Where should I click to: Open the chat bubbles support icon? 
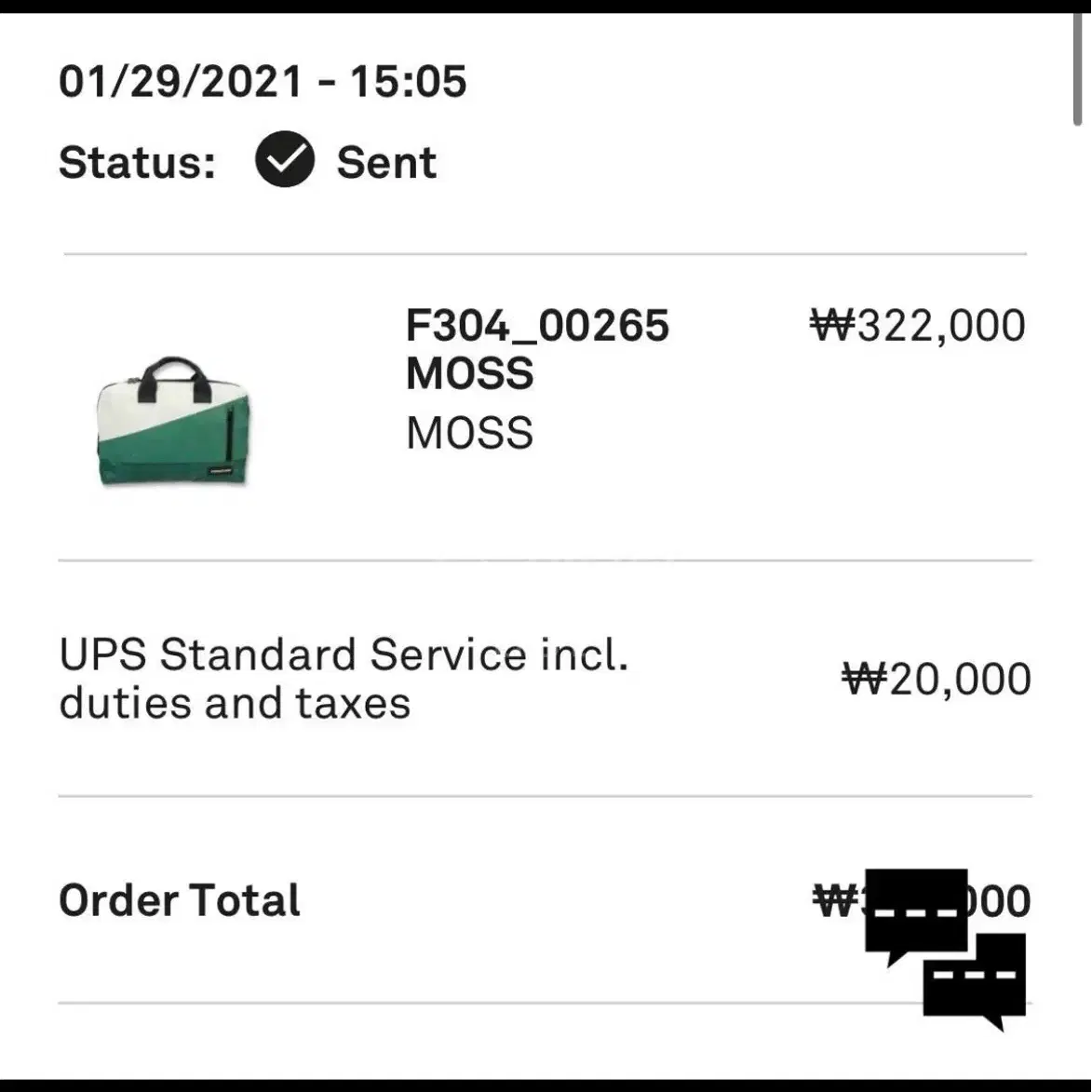click(945, 950)
